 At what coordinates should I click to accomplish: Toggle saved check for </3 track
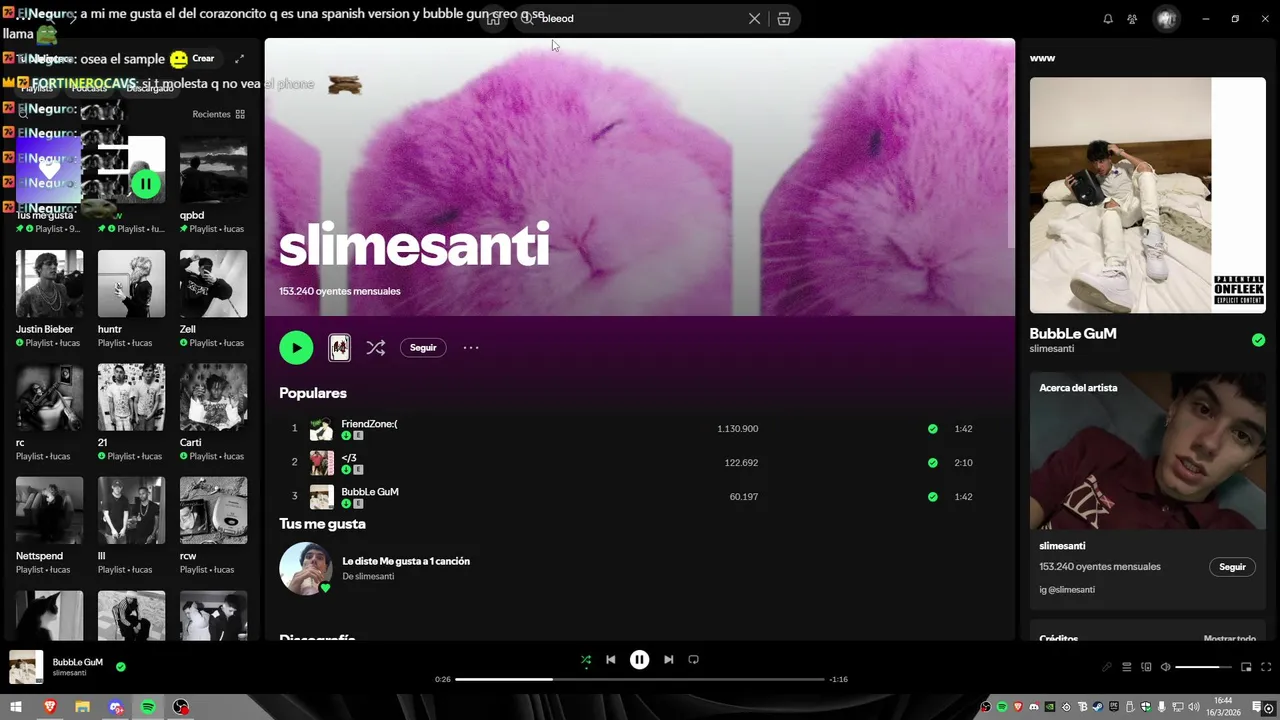pos(932,463)
